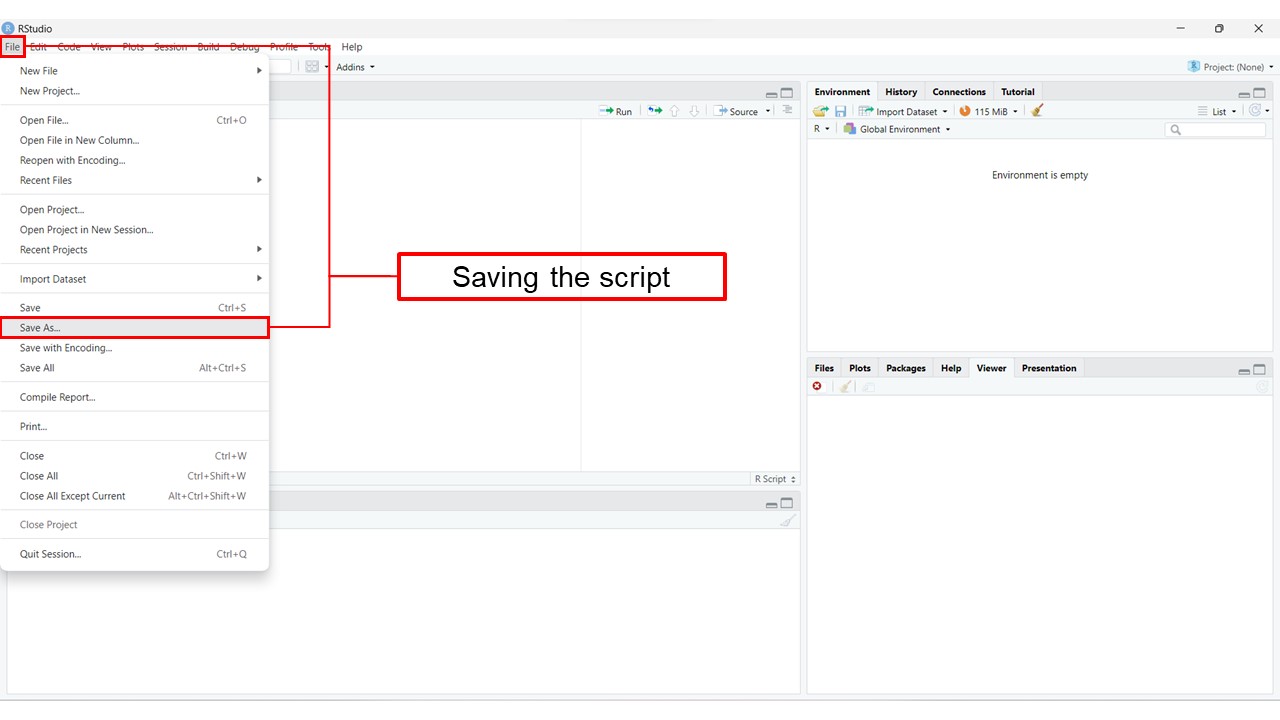Minimize the Environment pane
This screenshot has width=1280, height=720.
click(x=1245, y=94)
